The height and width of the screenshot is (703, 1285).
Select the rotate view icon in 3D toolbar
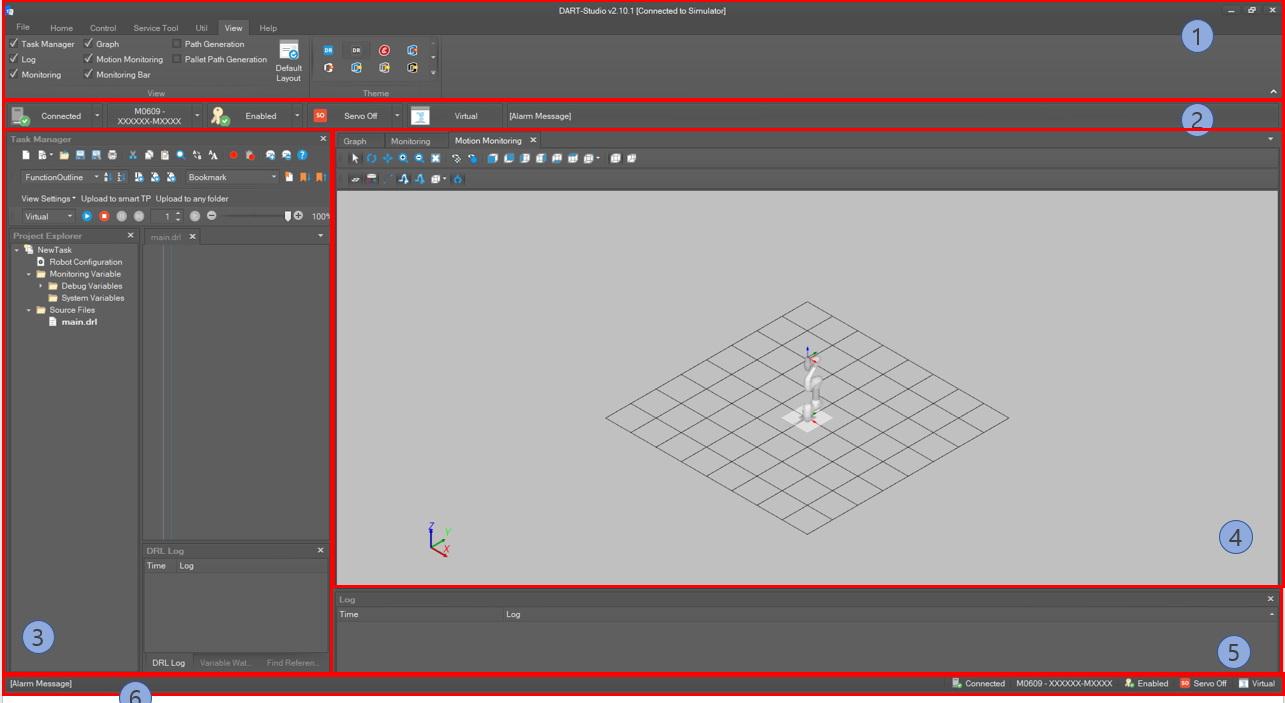(x=371, y=158)
